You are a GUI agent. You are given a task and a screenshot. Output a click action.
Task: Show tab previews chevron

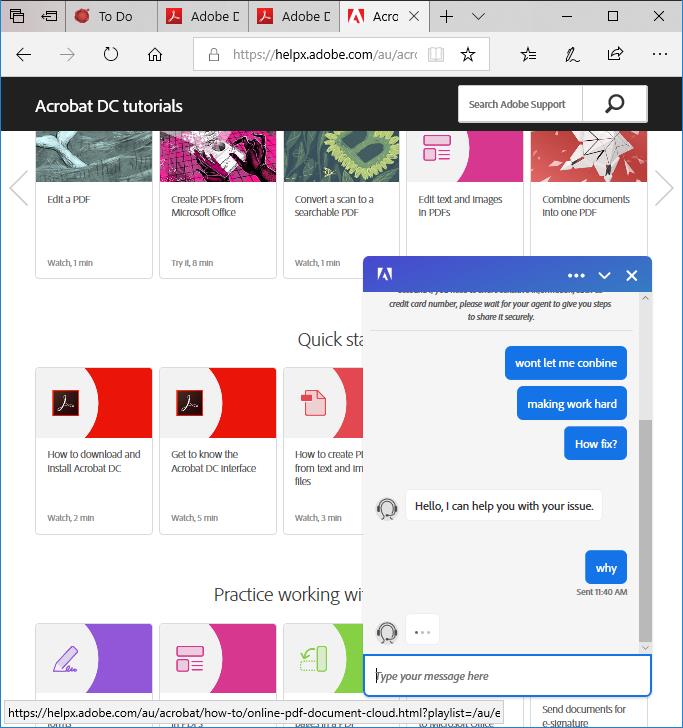[x=478, y=17]
